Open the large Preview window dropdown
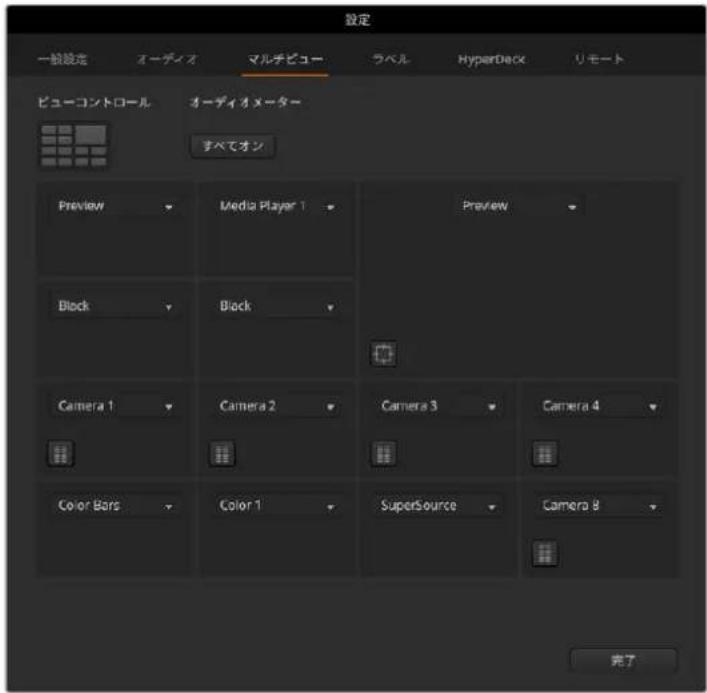The height and width of the screenshot is (693, 707). click(519, 207)
